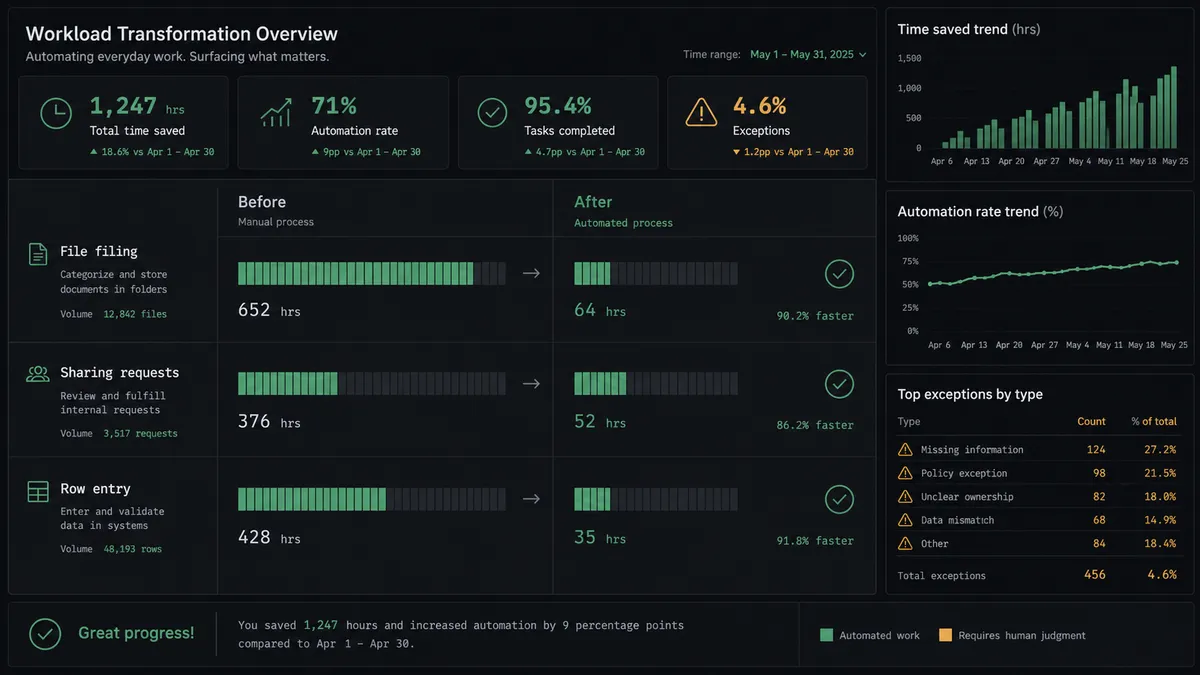Click the warning icon beside Other exception type
Screen dimensions: 1200x675
pos(905,544)
